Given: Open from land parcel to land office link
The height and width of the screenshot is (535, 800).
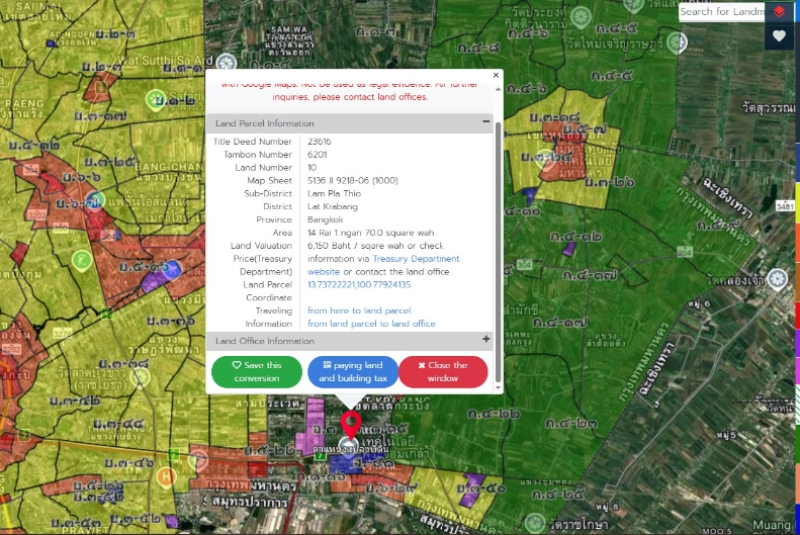Looking at the screenshot, I should (x=371, y=324).
